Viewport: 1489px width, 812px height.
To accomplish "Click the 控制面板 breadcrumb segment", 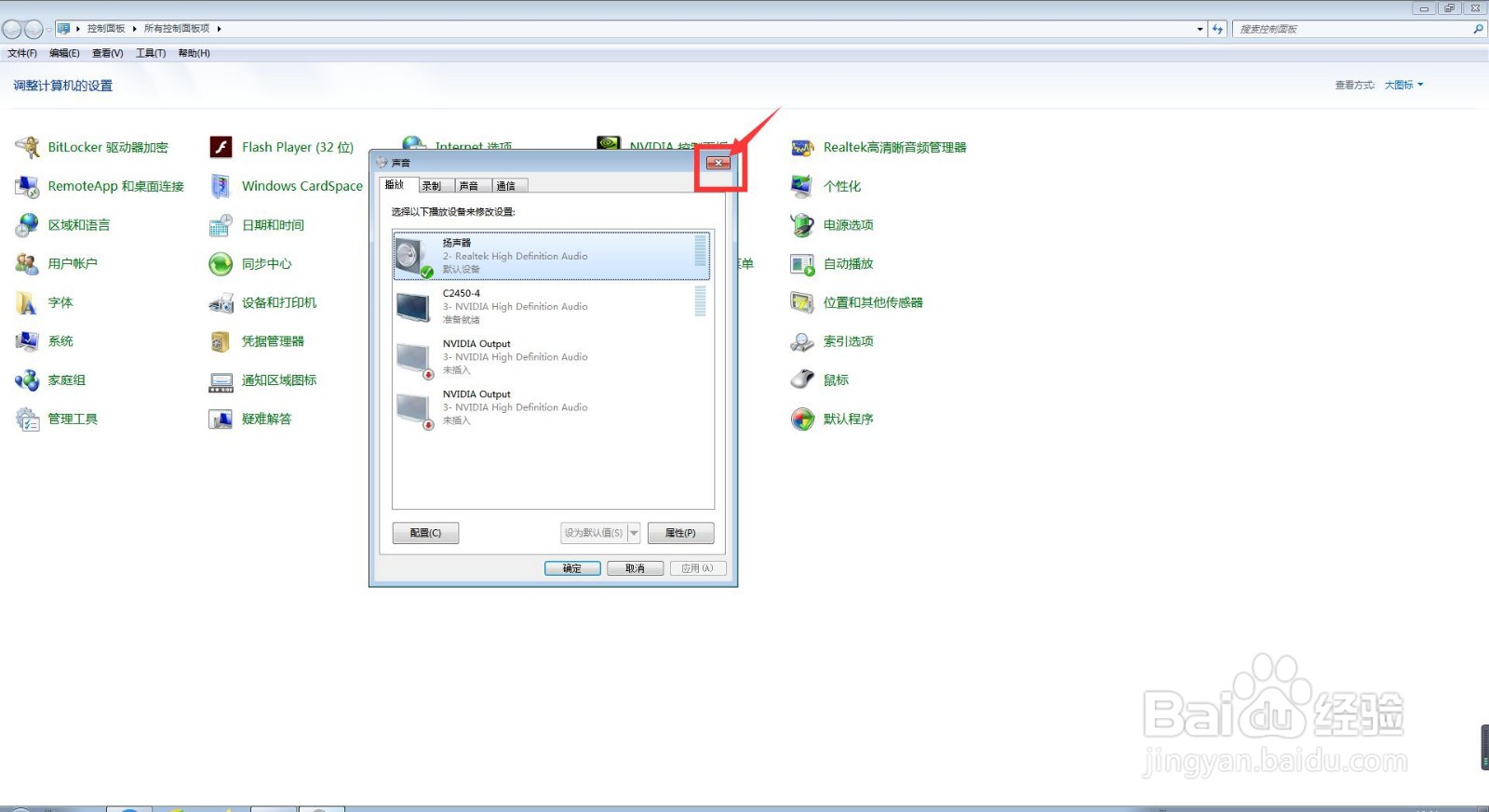I will [106, 29].
